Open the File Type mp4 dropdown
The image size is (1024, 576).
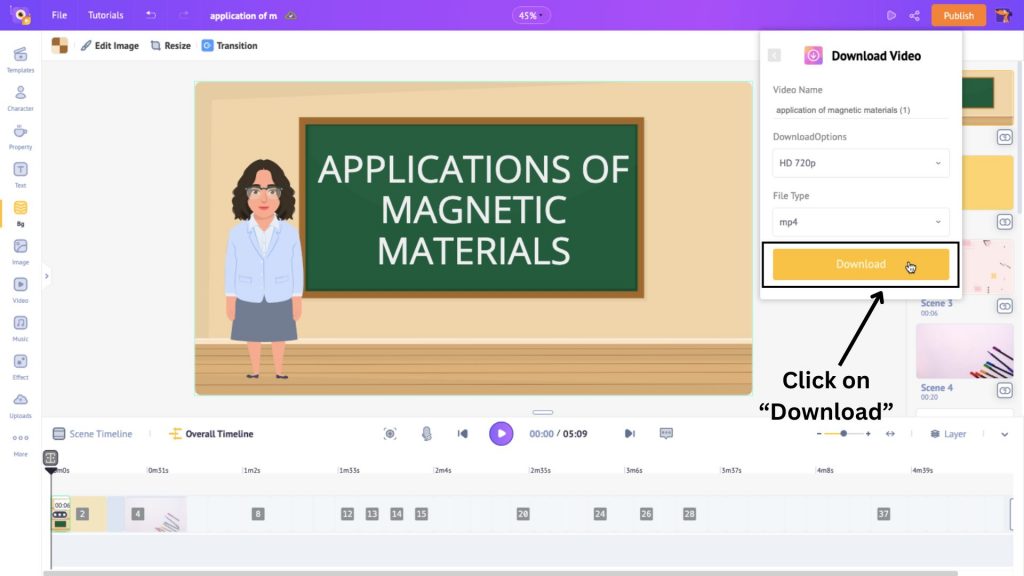click(x=860, y=222)
